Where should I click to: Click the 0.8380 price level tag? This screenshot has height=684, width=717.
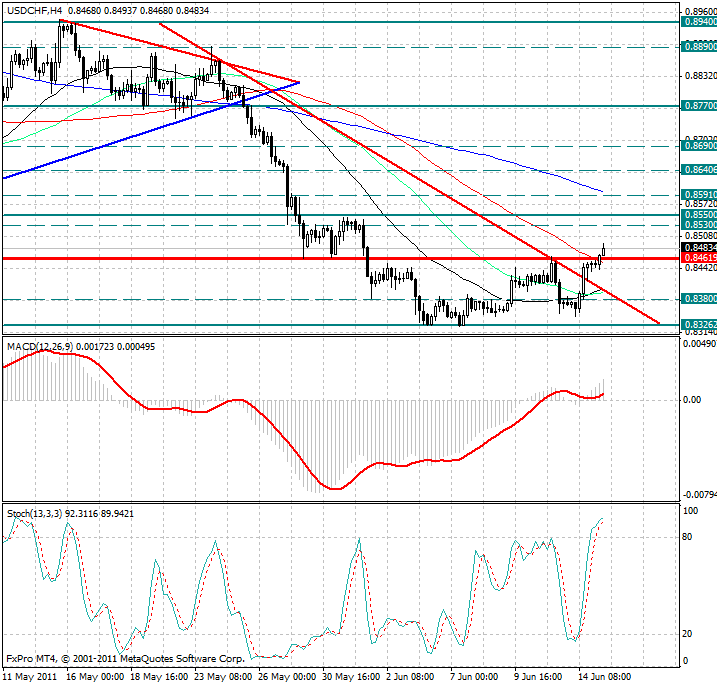point(698,298)
